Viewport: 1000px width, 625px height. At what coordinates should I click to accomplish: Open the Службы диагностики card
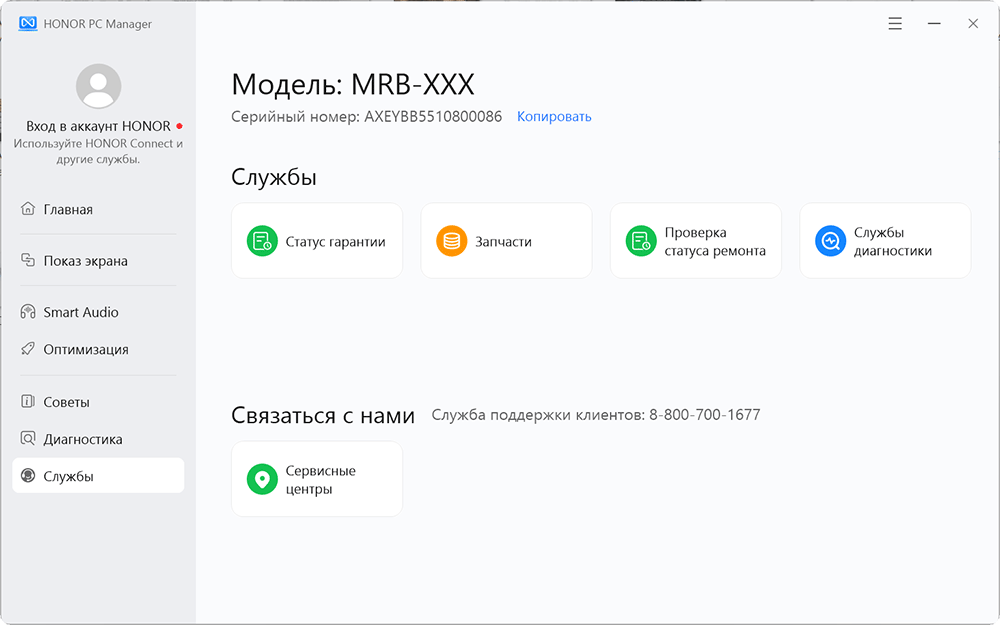pyautogui.click(x=885, y=241)
